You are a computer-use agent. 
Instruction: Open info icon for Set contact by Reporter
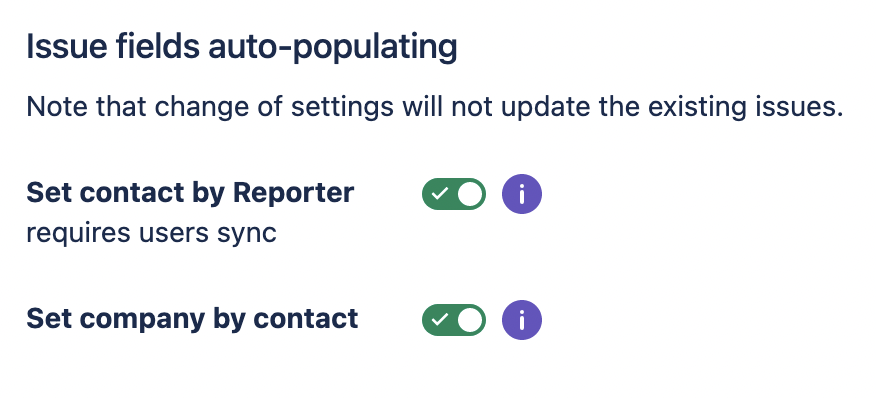click(521, 194)
